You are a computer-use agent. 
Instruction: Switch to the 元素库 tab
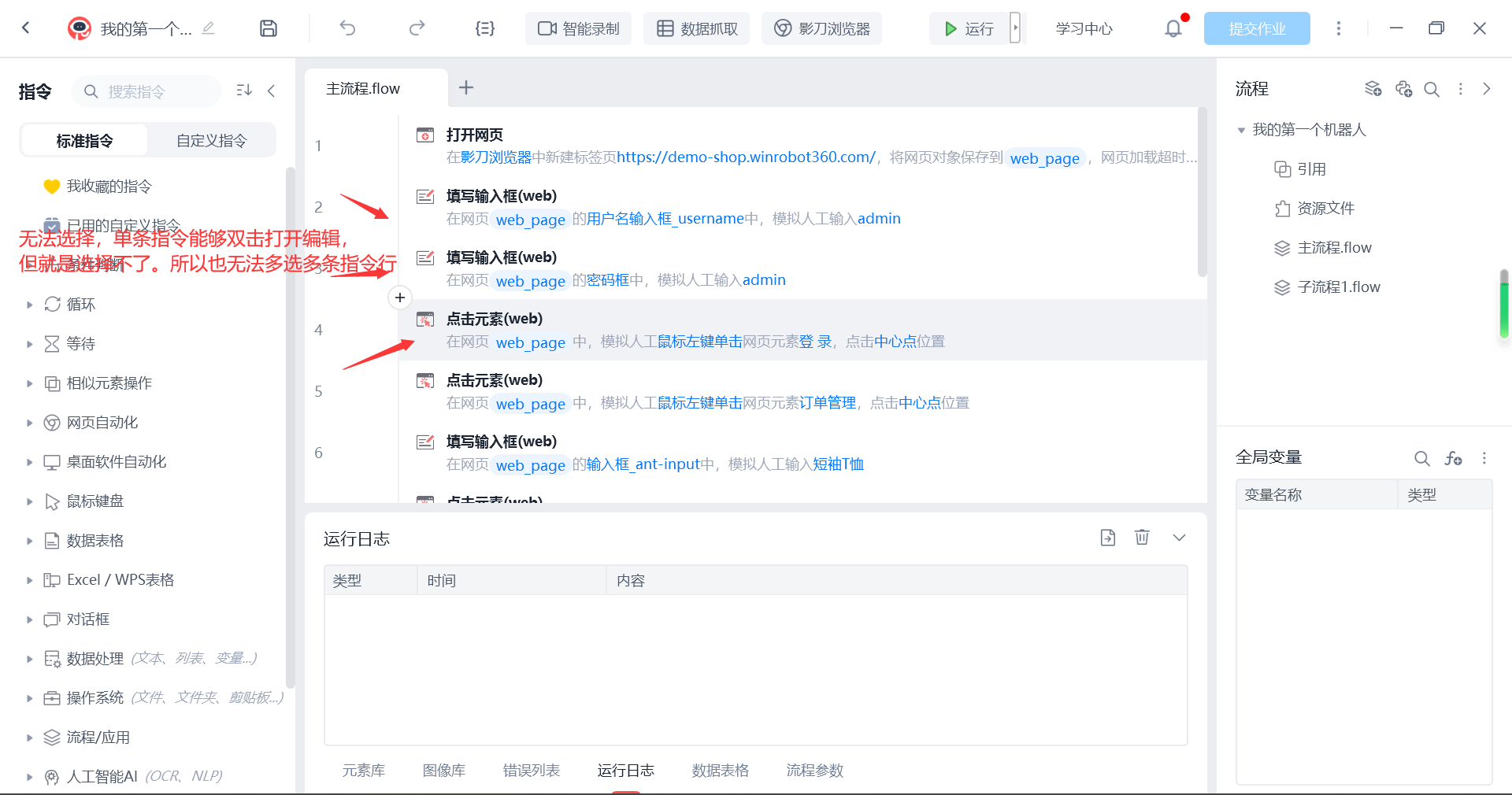(363, 770)
